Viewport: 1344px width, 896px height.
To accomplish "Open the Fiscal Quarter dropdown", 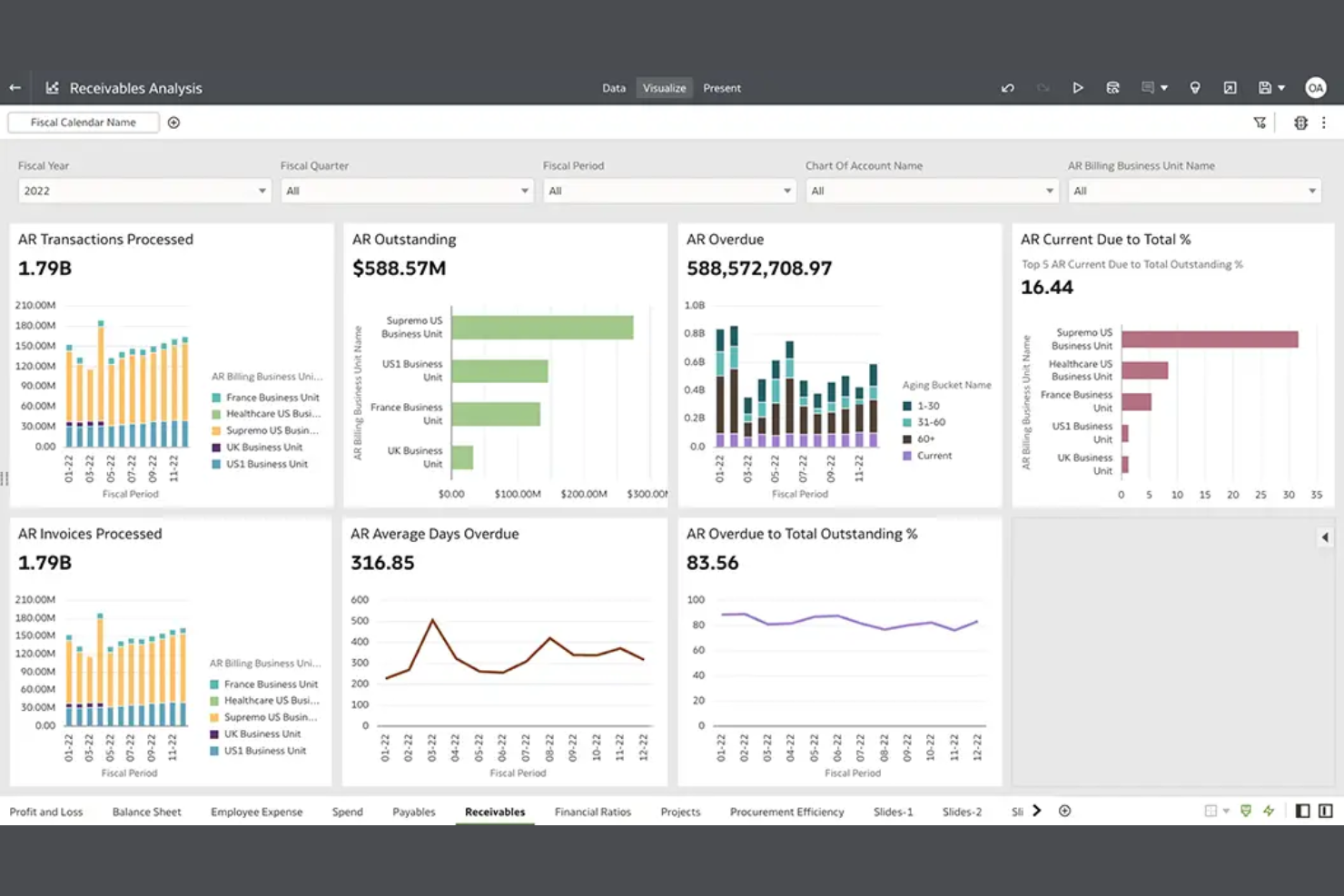I will click(407, 191).
